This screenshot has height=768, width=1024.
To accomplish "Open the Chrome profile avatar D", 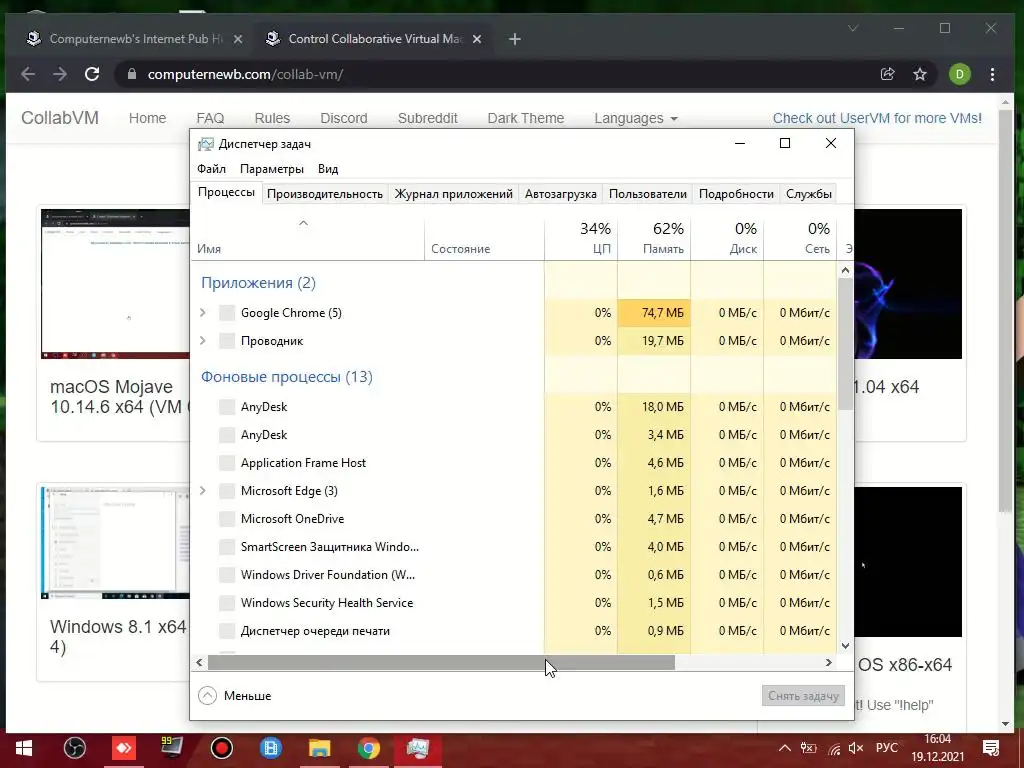I will [959, 74].
